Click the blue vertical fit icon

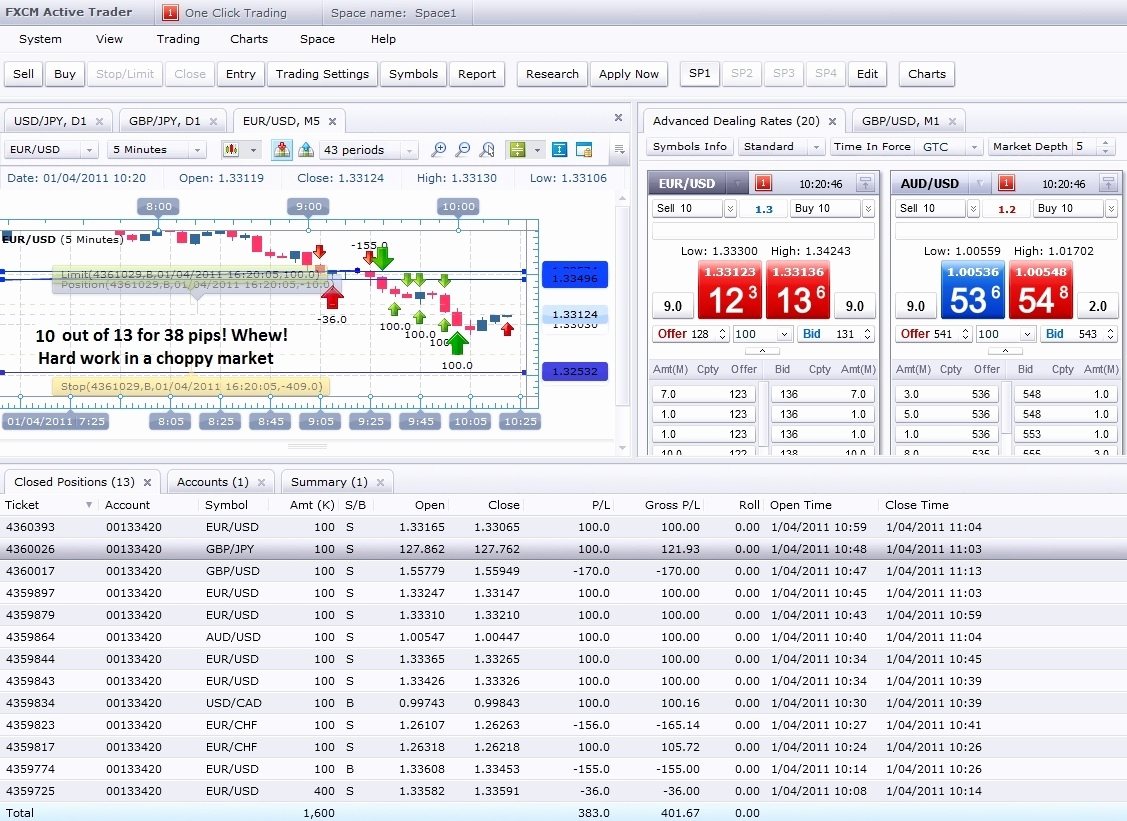coord(559,150)
